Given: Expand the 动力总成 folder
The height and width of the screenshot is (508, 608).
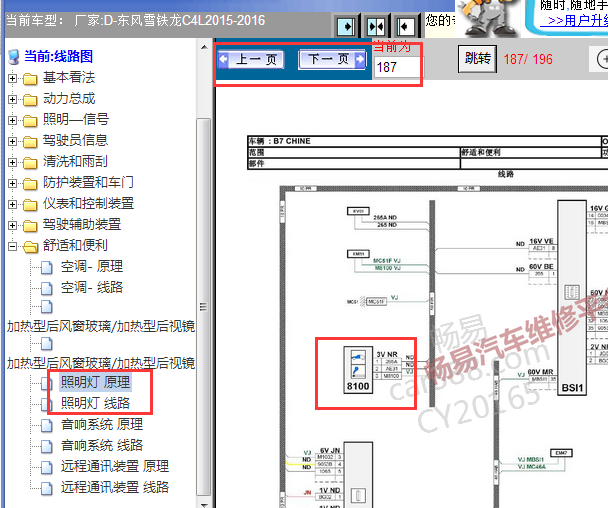Looking at the screenshot, I should [12, 99].
